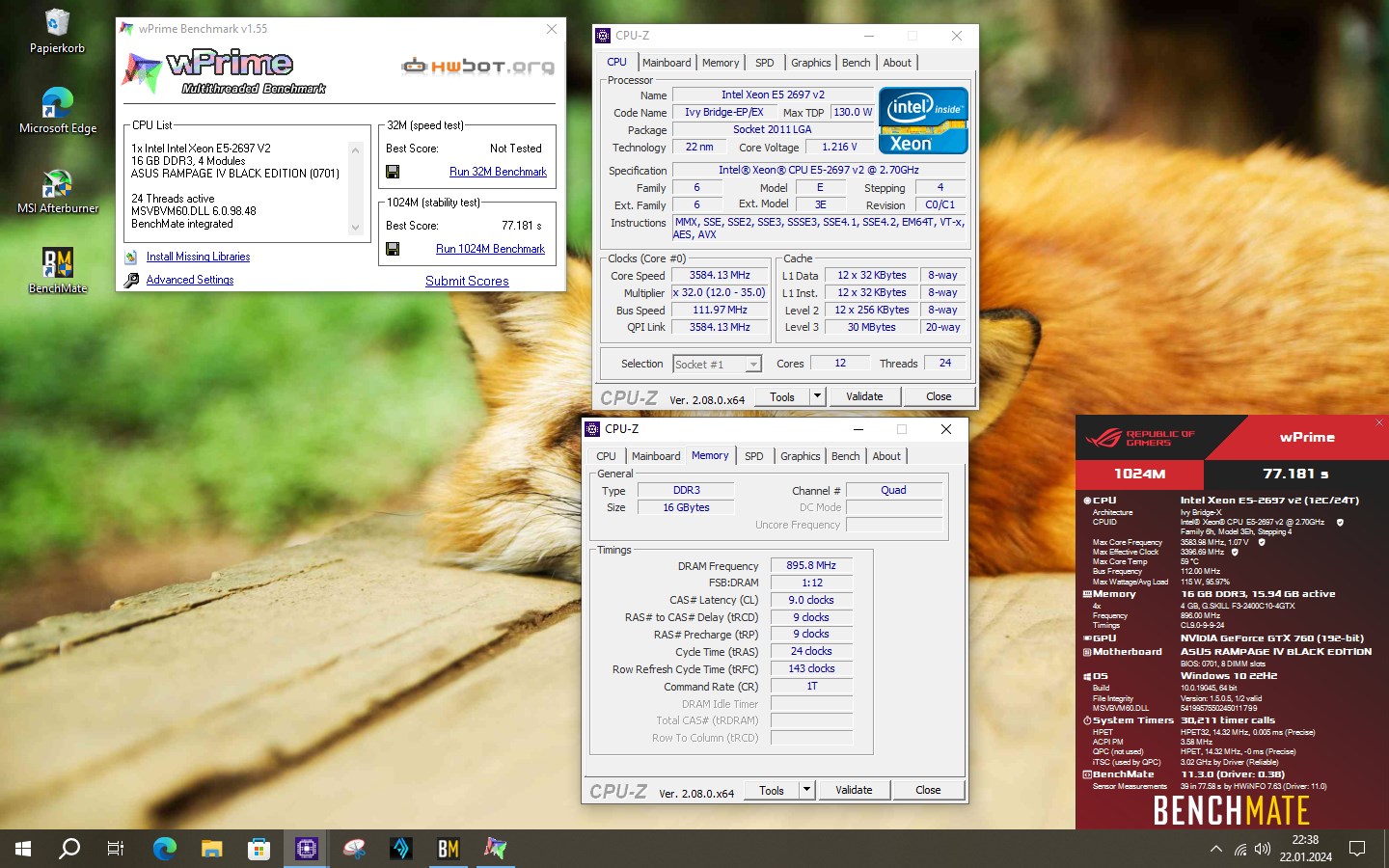The image size is (1389, 868).
Task: Open Tools dropdown arrow in upper CPU-Z
Action: pyautogui.click(x=817, y=396)
